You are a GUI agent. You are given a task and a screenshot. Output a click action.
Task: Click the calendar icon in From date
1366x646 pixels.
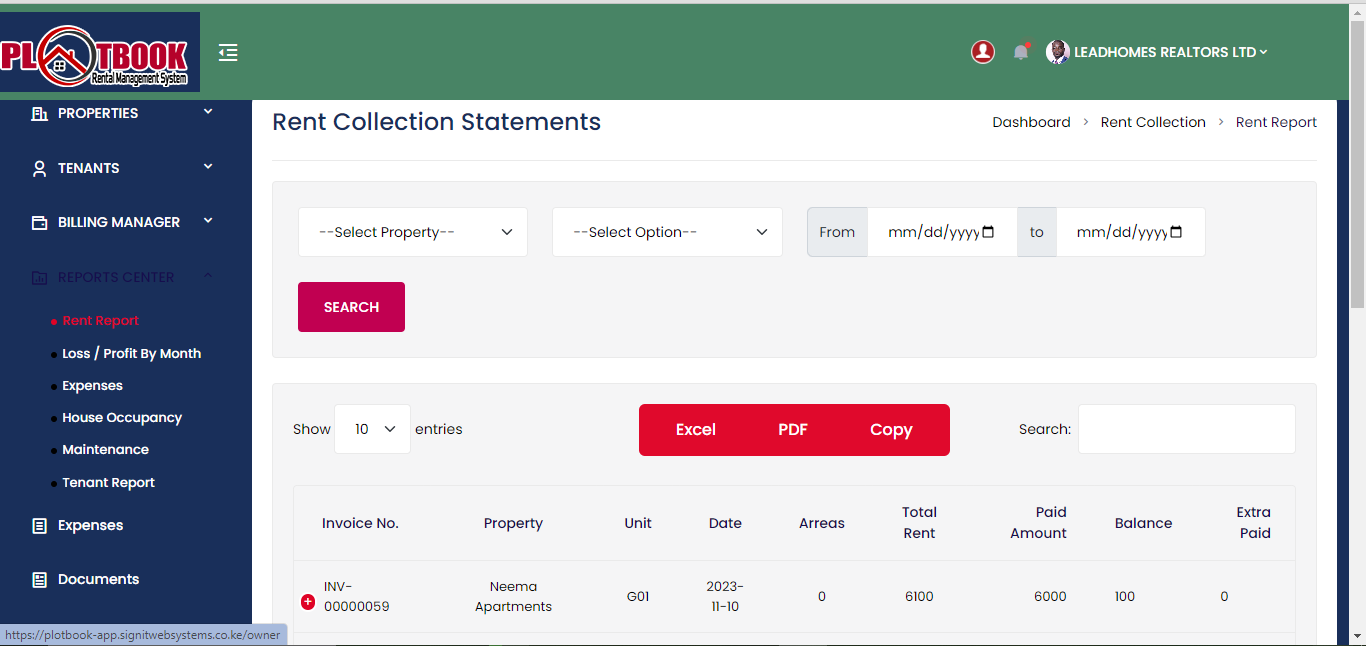tap(988, 232)
